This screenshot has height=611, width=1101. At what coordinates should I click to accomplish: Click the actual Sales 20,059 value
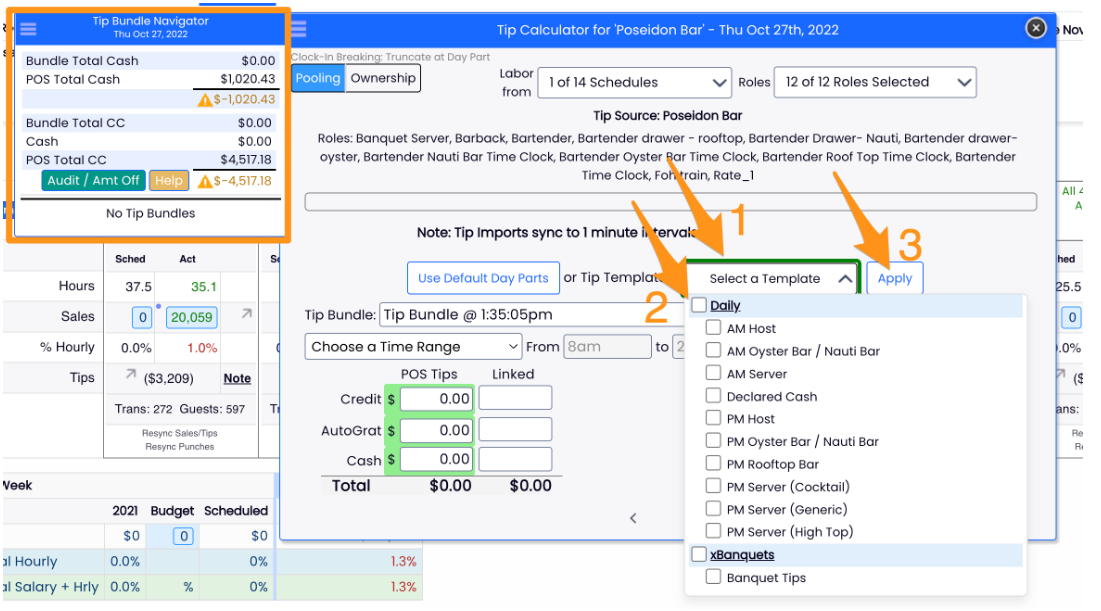[191, 317]
